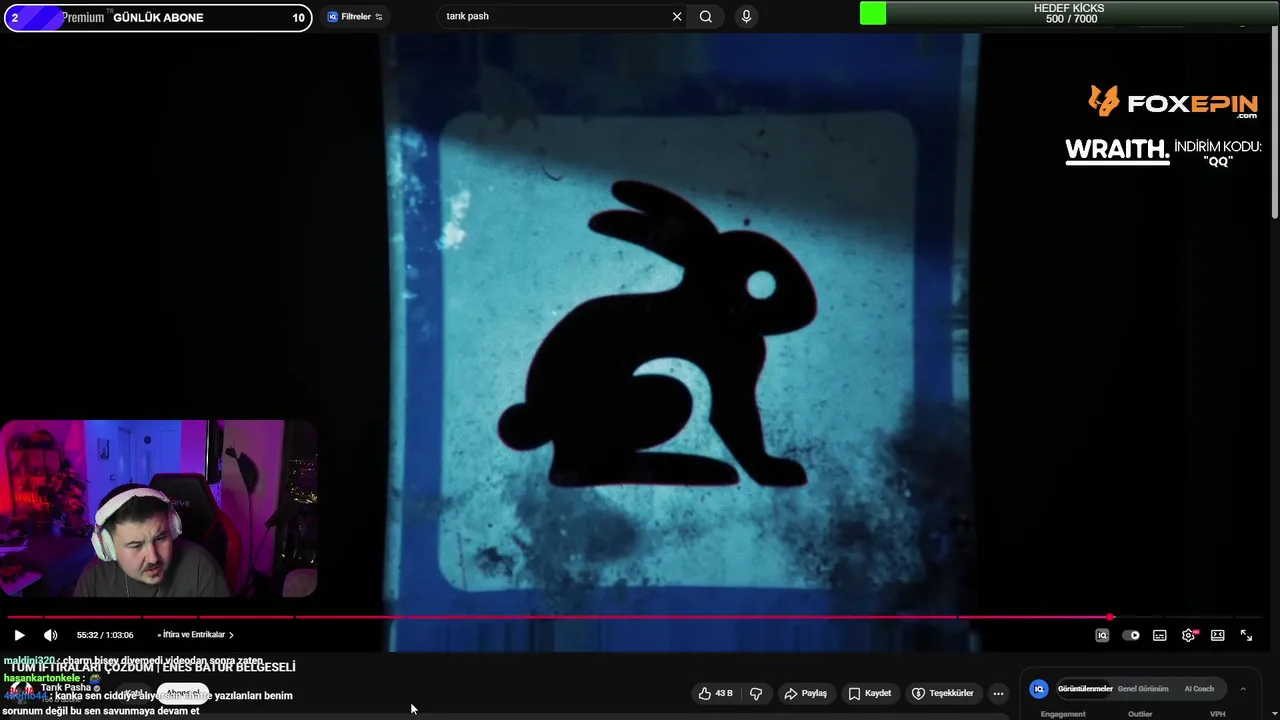Enter fullscreen mode

click(x=1246, y=635)
